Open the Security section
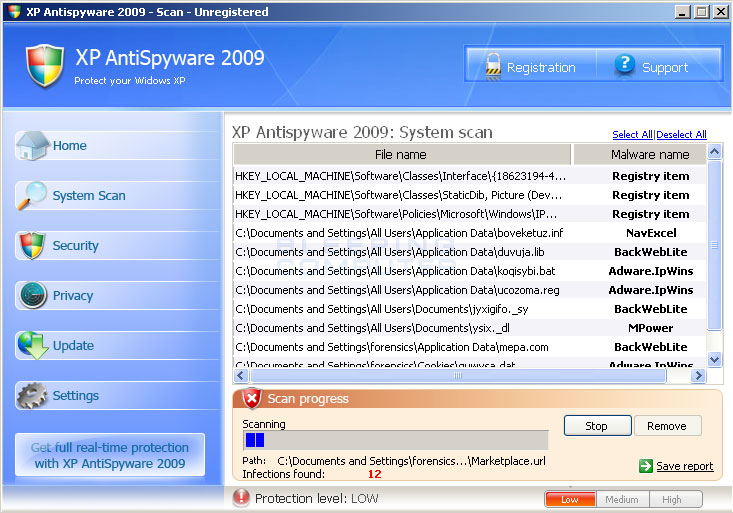733x513 pixels. coord(117,246)
